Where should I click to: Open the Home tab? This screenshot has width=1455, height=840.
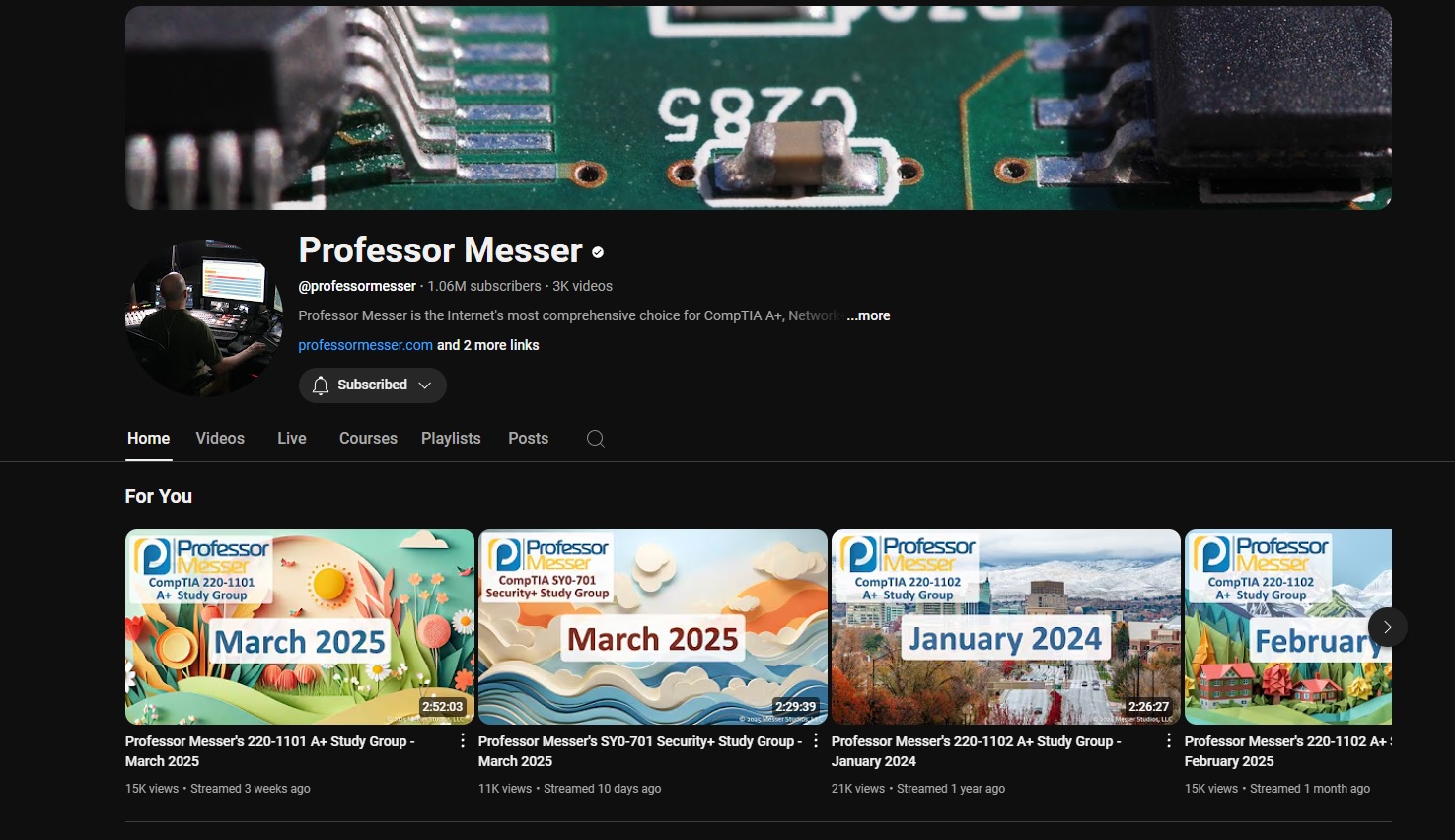pos(148,439)
